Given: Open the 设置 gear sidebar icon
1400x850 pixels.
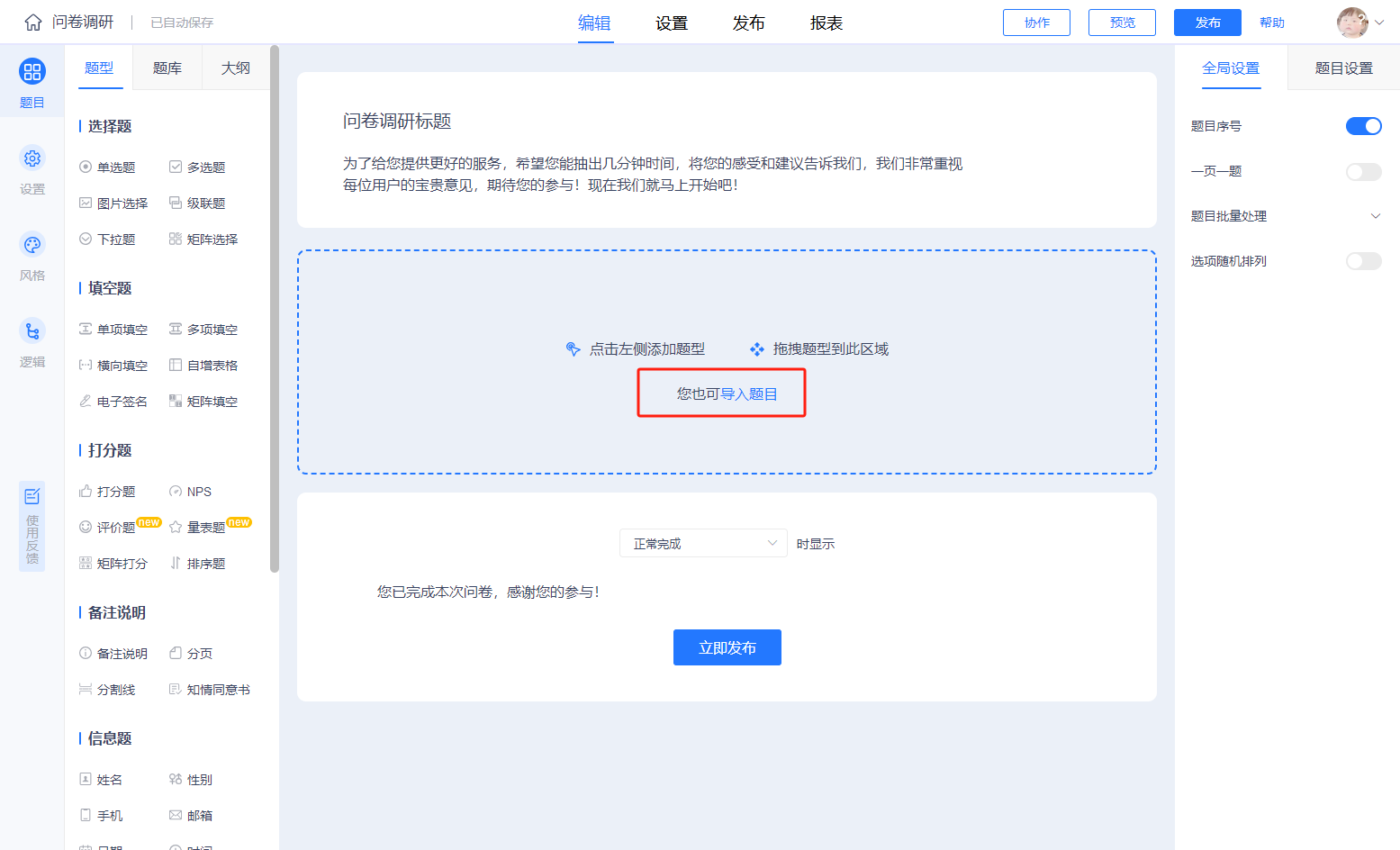Looking at the screenshot, I should point(32,158).
